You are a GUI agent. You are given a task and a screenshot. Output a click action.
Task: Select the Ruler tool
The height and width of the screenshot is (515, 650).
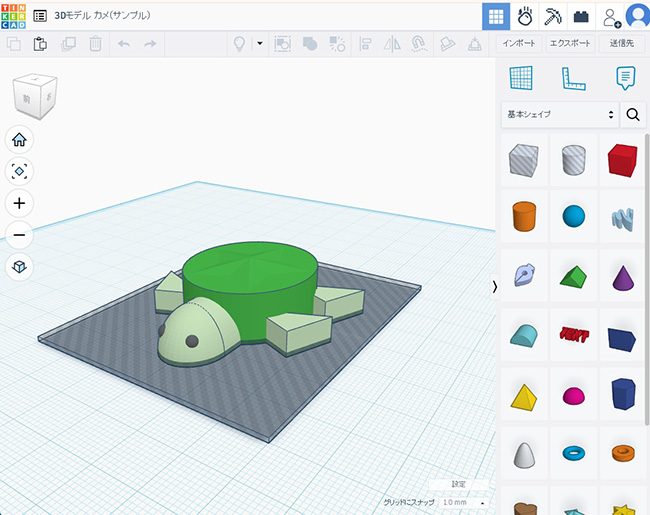click(574, 78)
